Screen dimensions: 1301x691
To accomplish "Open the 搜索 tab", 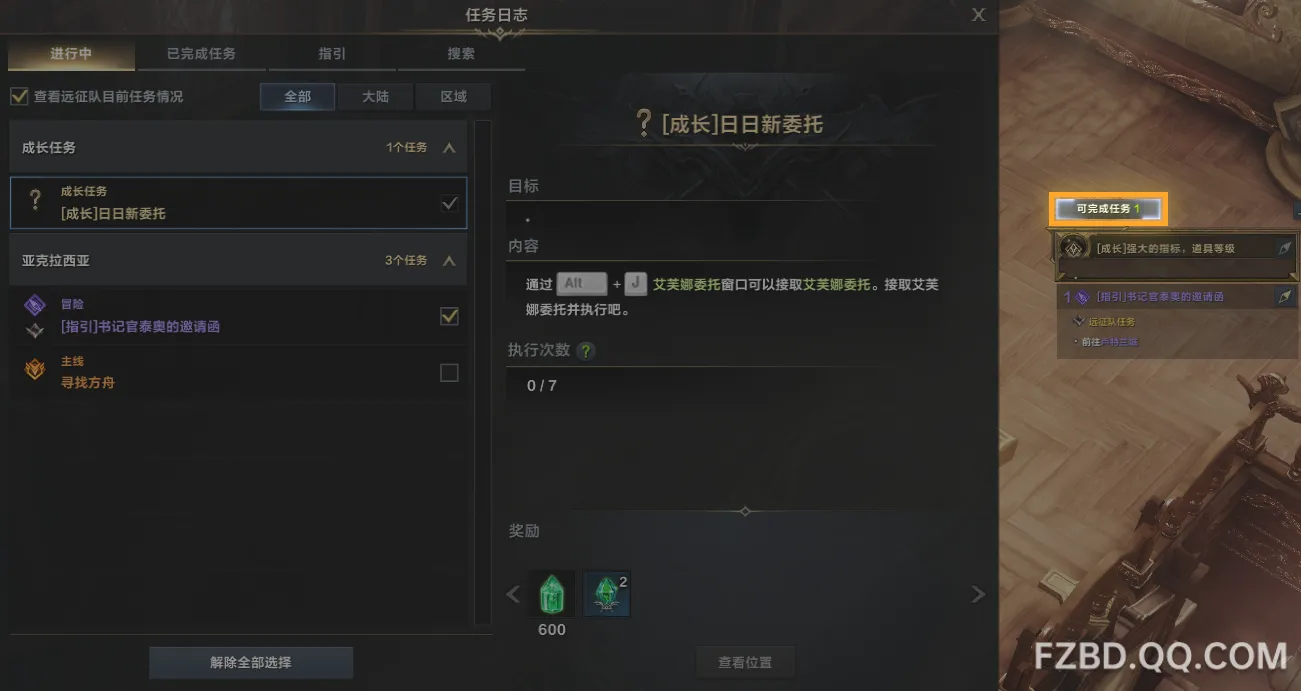I will point(461,54).
